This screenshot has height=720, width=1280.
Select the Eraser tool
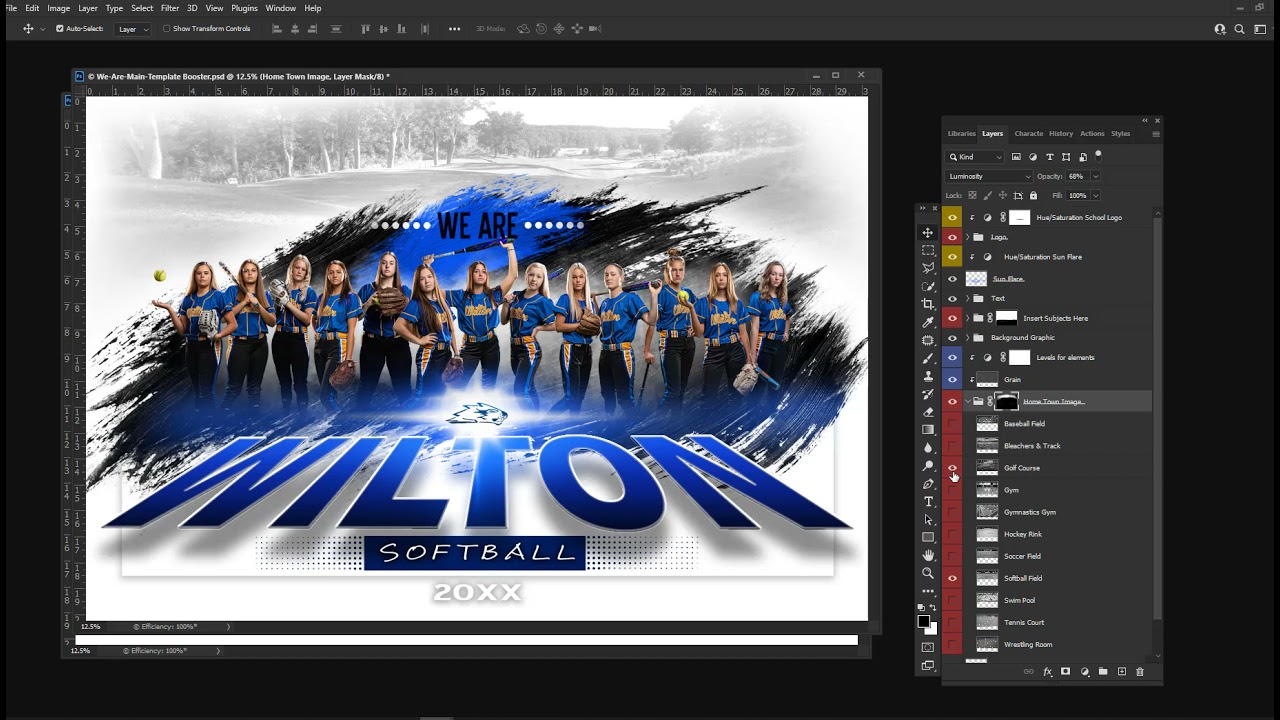928,412
